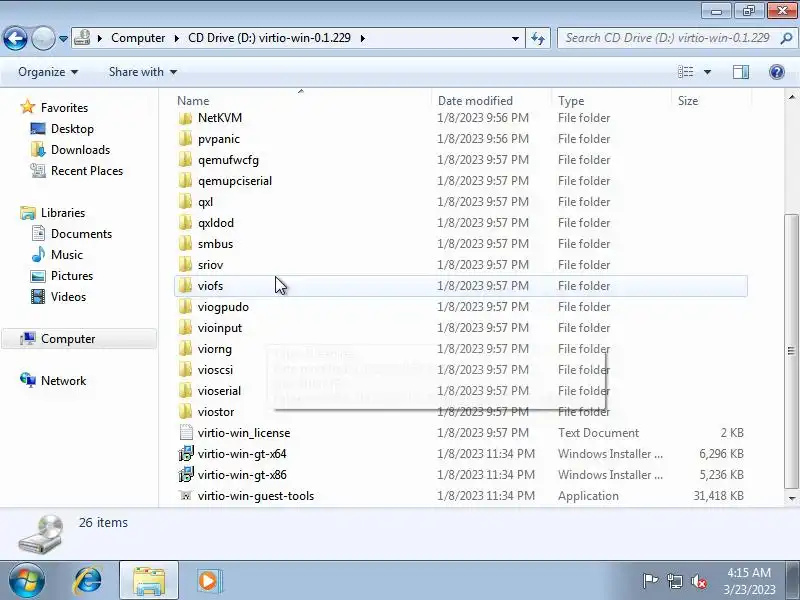This screenshot has height=600, width=800.
Task: Open Recent Places in navigation pane
Action: 87,170
